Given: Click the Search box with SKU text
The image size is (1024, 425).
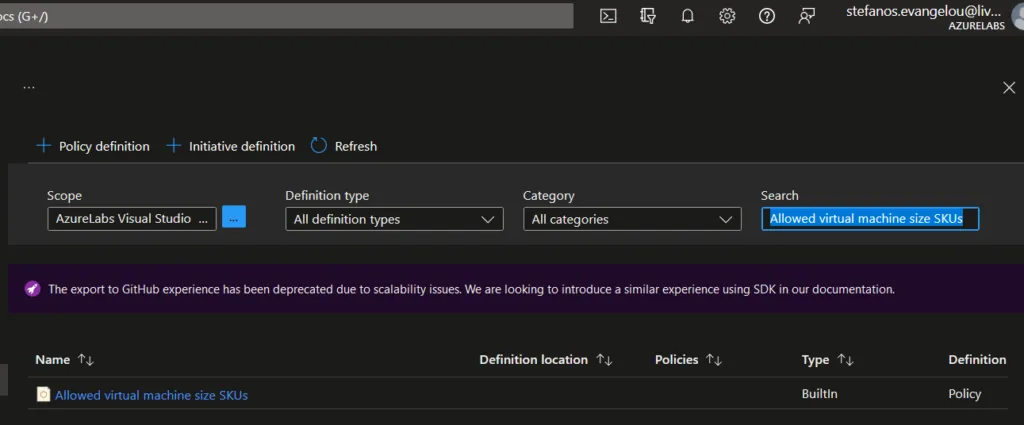Looking at the screenshot, I should point(870,219).
